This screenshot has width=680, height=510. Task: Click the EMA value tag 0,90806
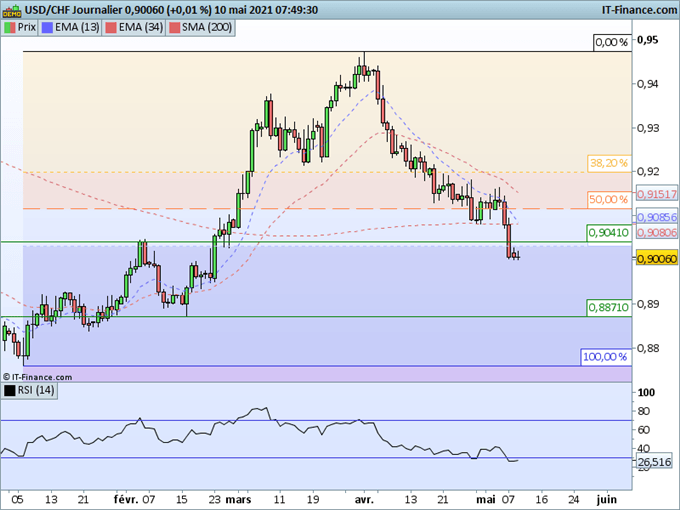click(657, 233)
